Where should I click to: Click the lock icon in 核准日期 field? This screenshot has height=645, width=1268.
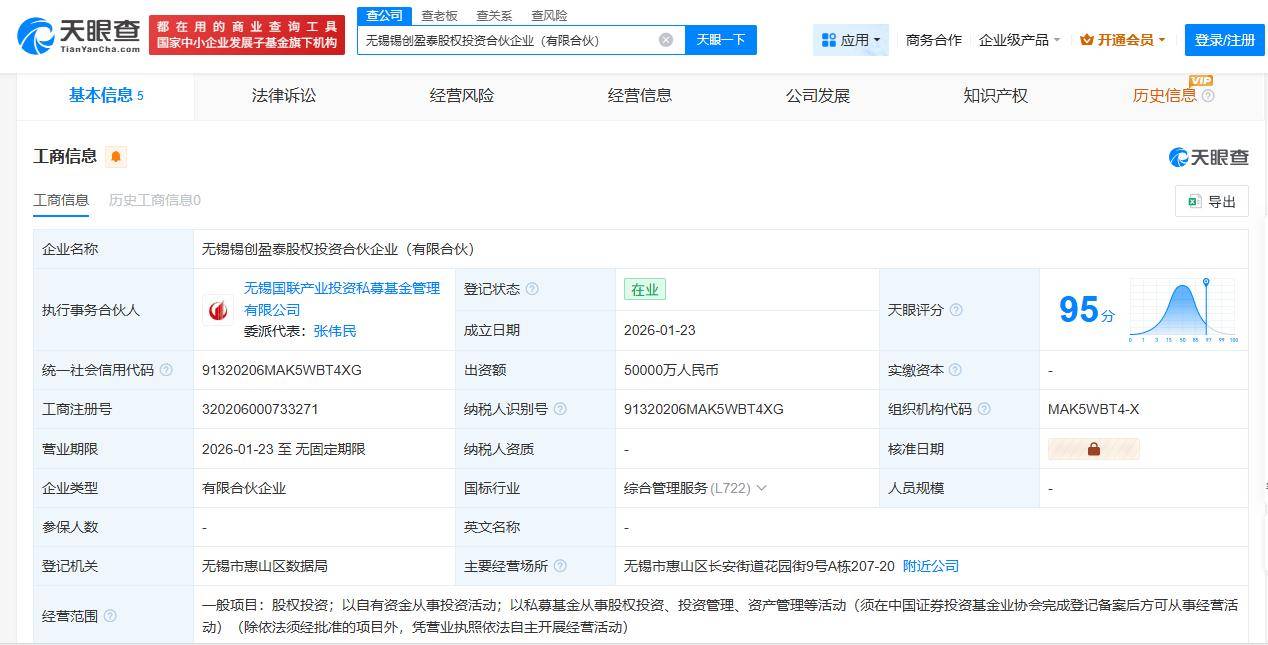pos(1093,449)
